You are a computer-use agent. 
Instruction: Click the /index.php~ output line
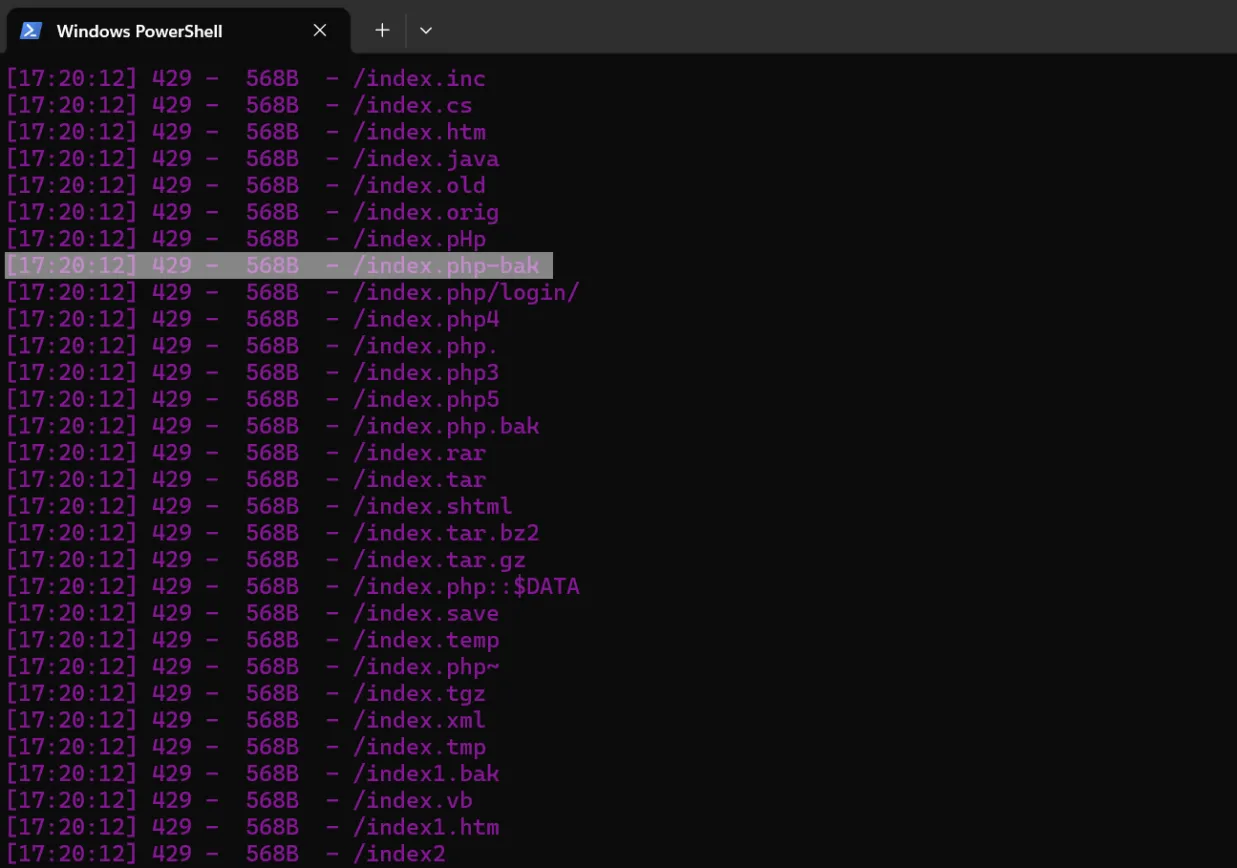coord(253,667)
